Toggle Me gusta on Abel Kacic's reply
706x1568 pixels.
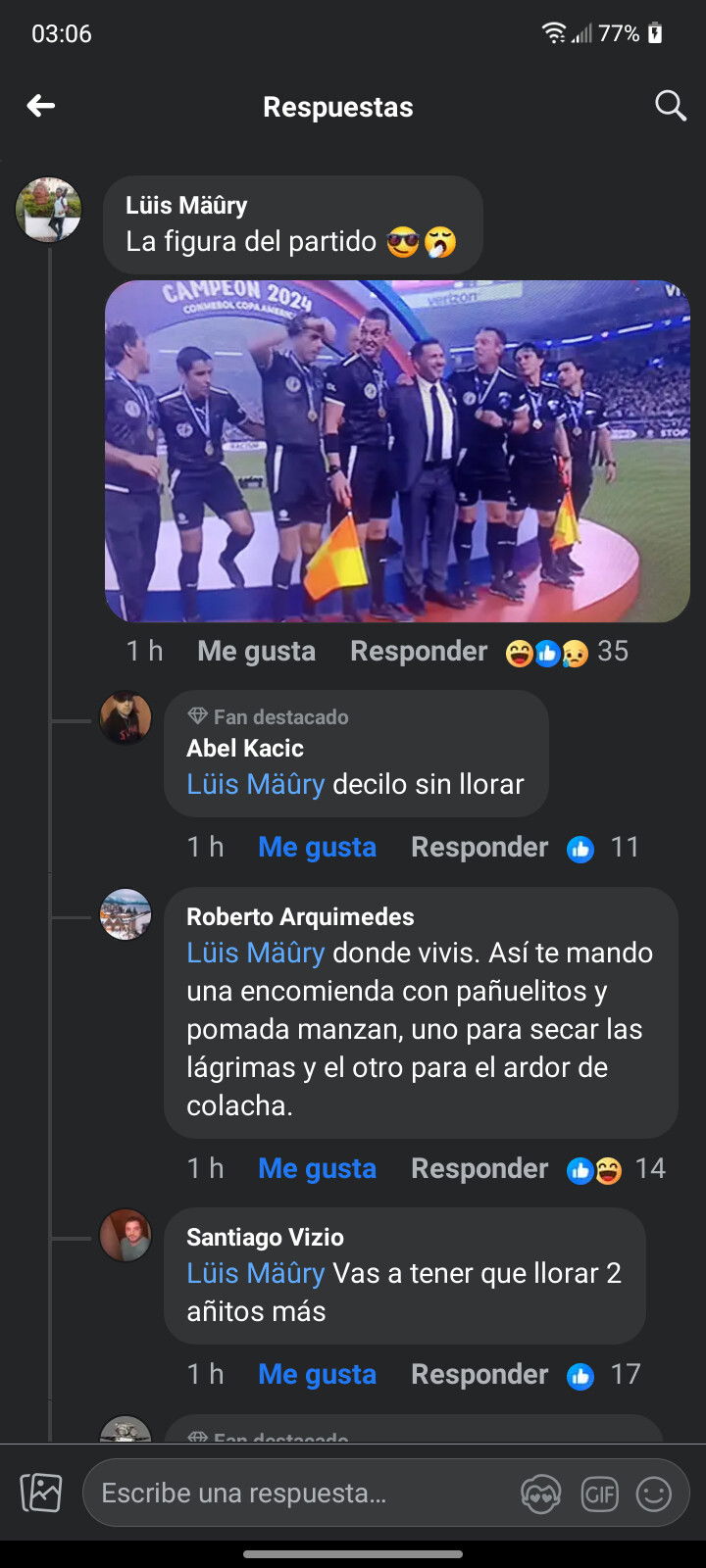[317, 848]
